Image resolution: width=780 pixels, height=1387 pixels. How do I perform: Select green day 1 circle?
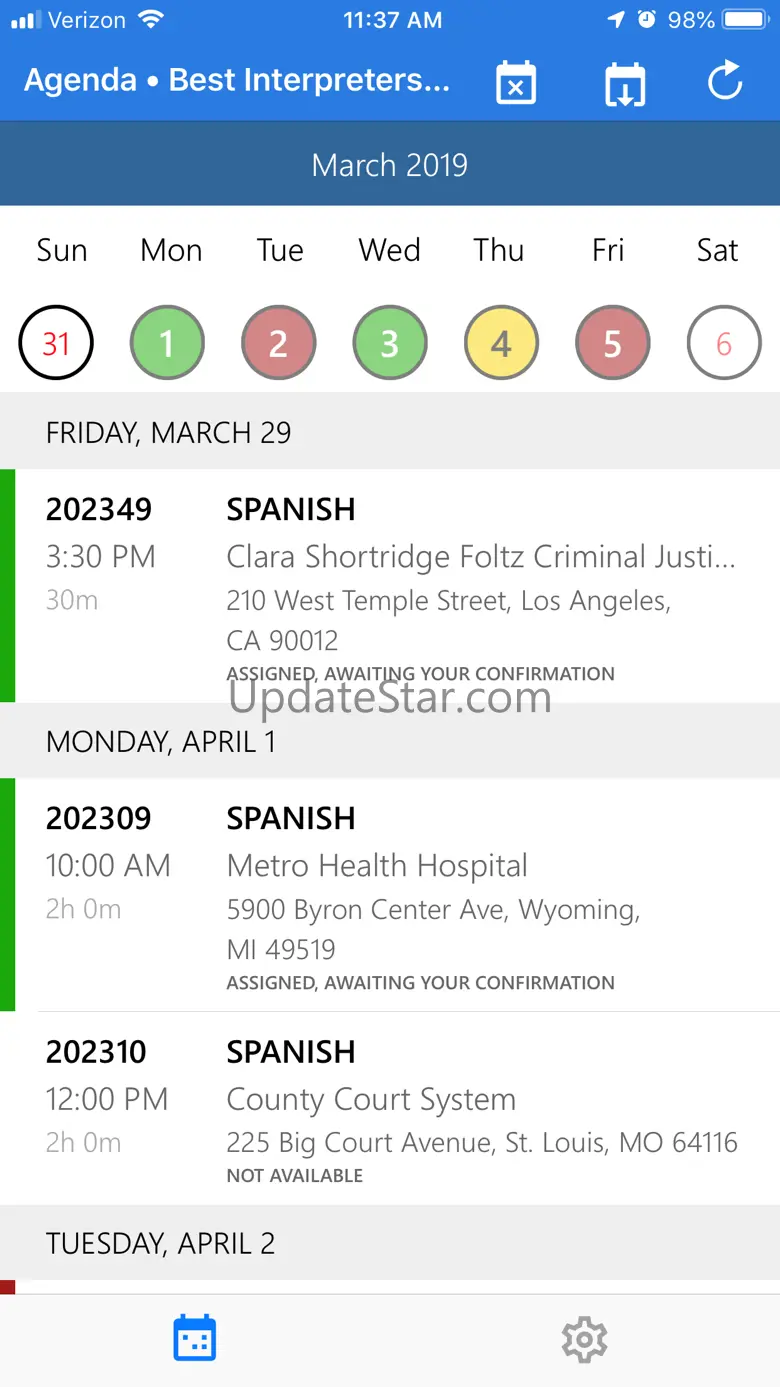click(x=167, y=344)
